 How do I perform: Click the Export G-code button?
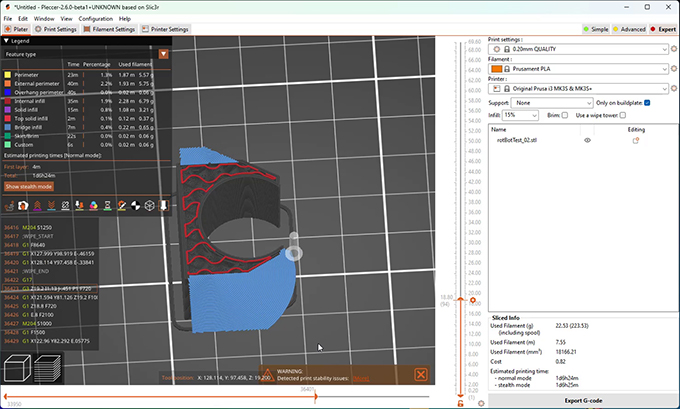click(583, 400)
